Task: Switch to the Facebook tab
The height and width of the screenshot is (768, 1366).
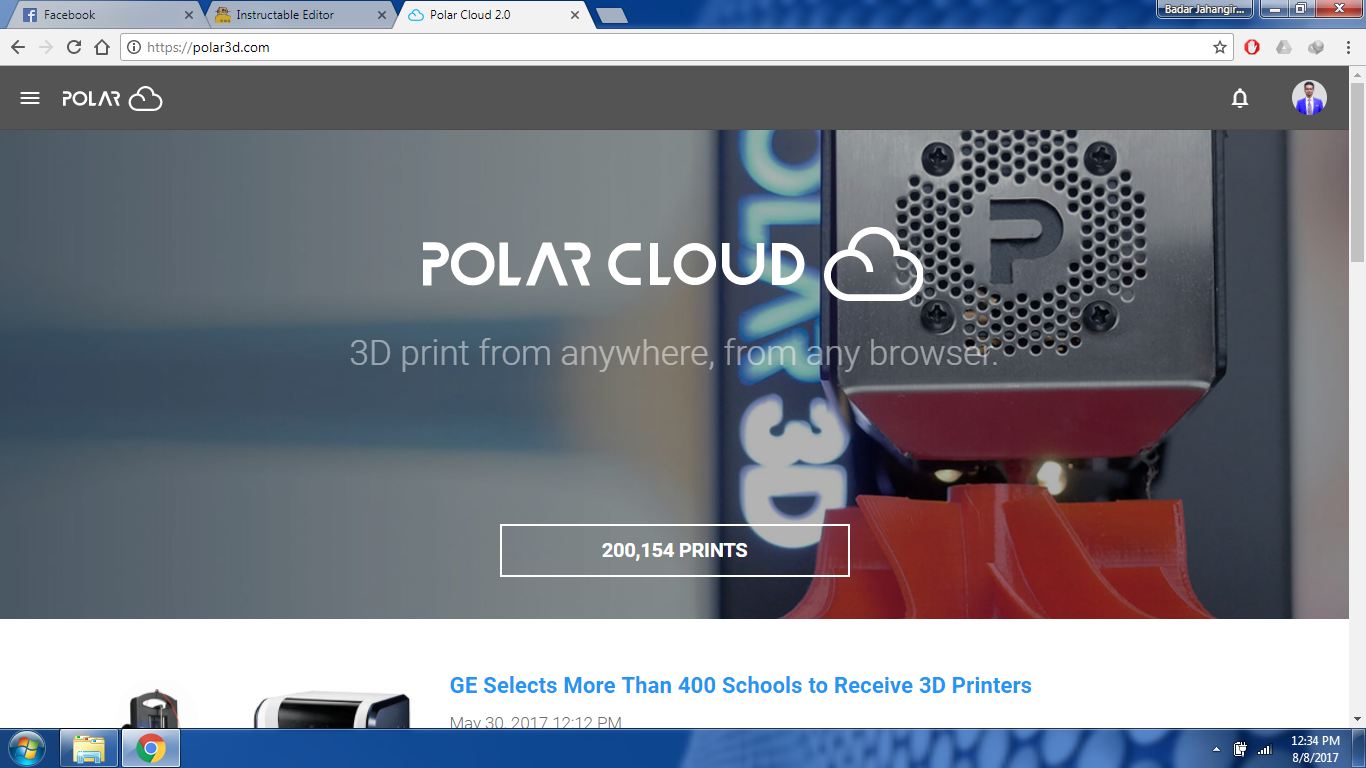Action: (x=105, y=16)
